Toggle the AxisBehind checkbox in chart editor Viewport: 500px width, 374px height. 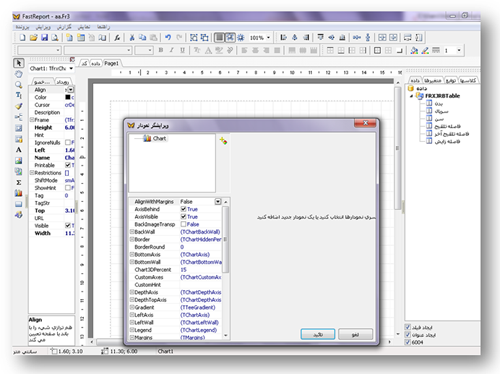tap(183, 209)
